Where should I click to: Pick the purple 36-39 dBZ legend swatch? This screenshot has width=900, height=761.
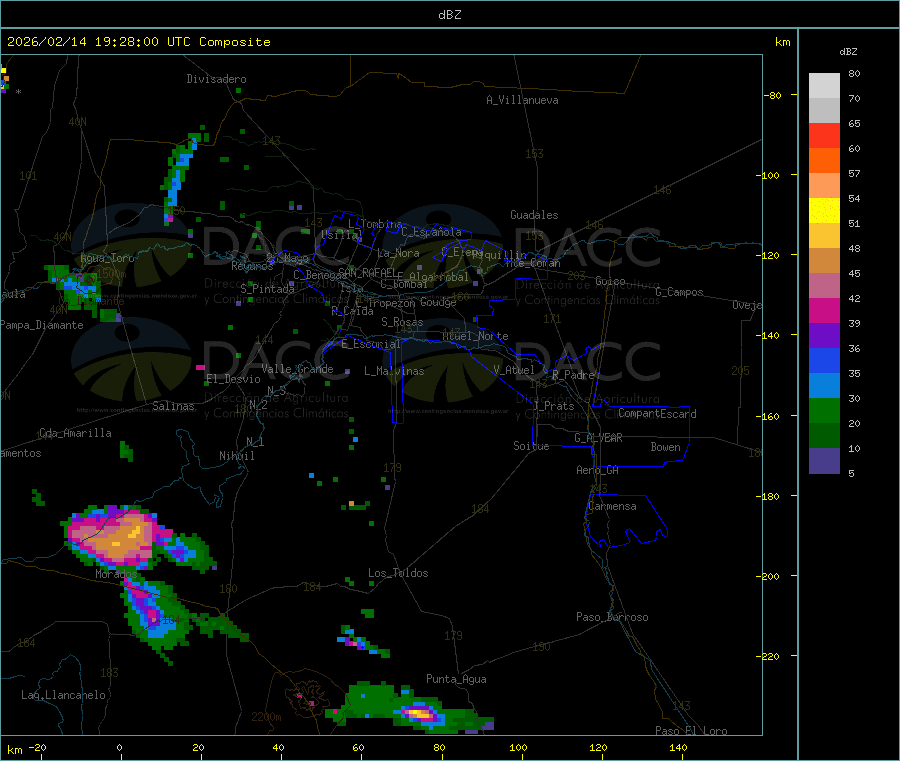pos(824,336)
